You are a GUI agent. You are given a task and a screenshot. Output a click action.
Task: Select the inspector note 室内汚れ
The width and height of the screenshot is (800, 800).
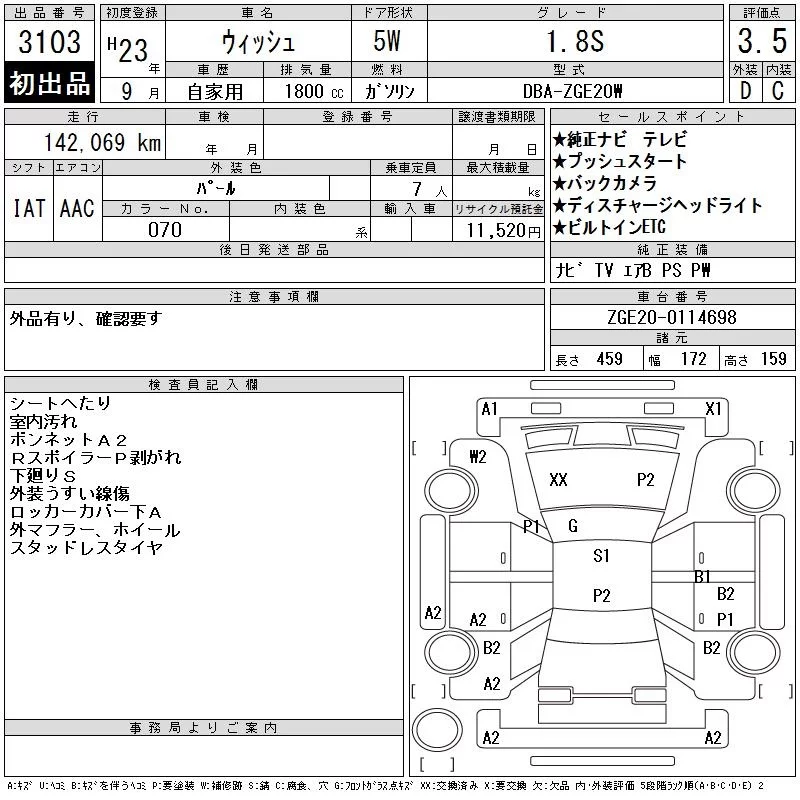tap(43, 422)
